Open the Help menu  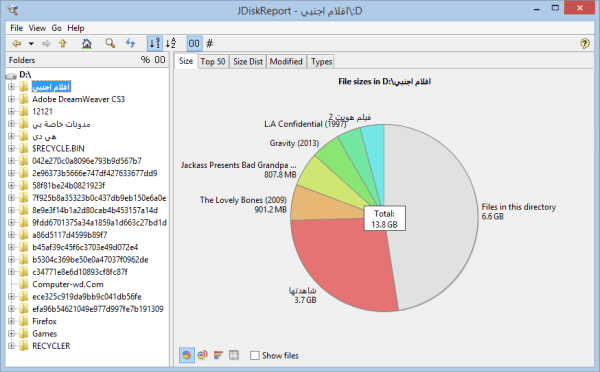pyautogui.click(x=76, y=28)
